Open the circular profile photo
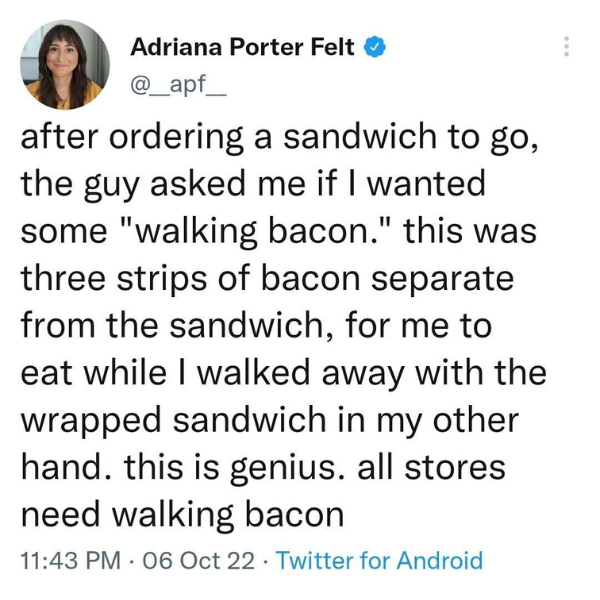 coord(65,64)
